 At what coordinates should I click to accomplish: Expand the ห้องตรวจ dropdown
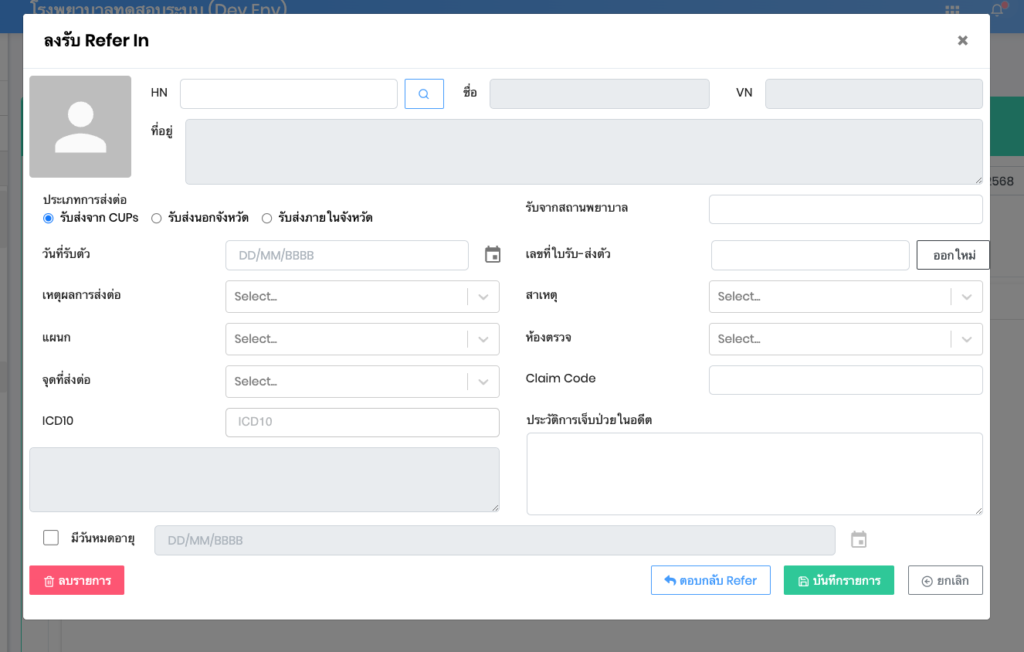click(x=845, y=339)
